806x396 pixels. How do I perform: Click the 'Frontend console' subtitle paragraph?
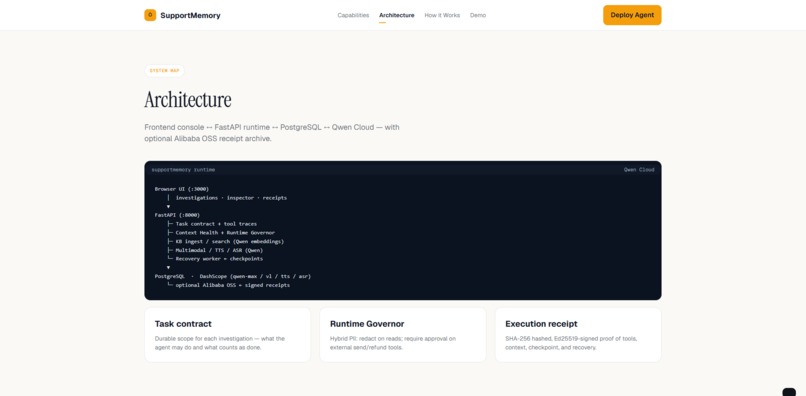(272, 133)
